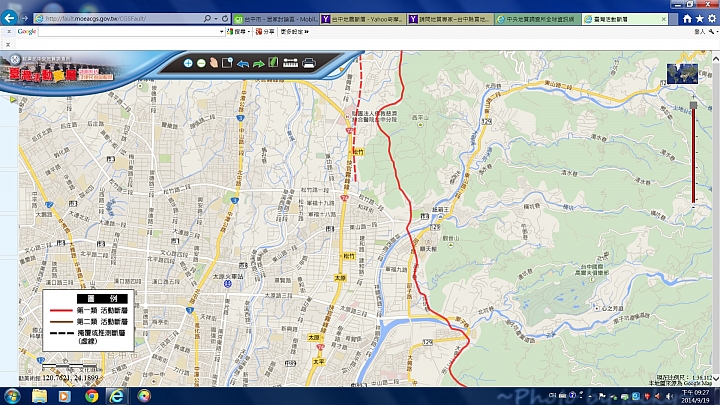The image size is (720, 405).
Task: Open dropdown arrow beside 搜尋 button
Action: 249,32
